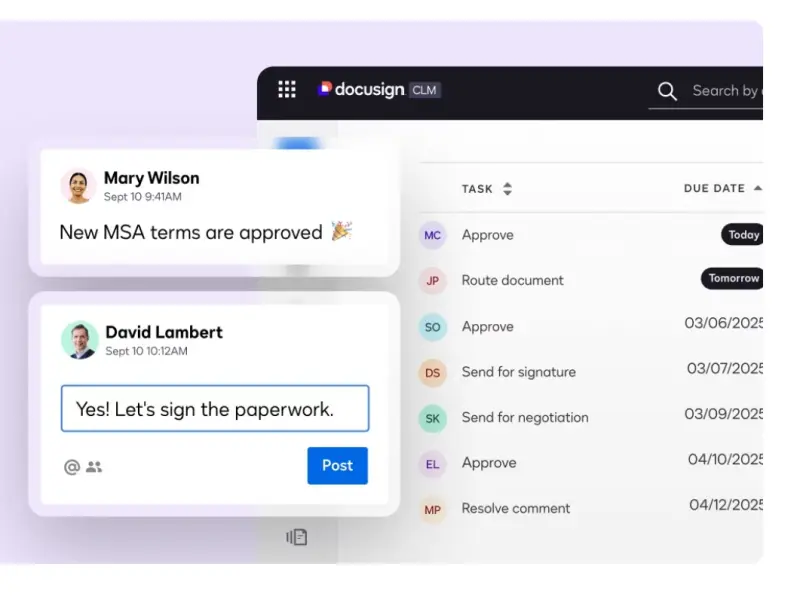Open the app launcher grid icon
The height and width of the screenshot is (600, 800).
(287, 90)
